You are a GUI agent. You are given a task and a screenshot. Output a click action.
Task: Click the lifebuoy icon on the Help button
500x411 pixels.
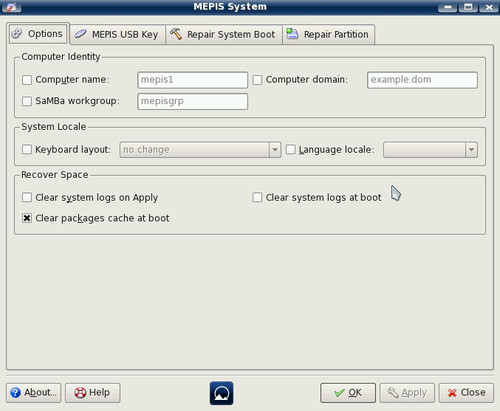pyautogui.click(x=80, y=393)
